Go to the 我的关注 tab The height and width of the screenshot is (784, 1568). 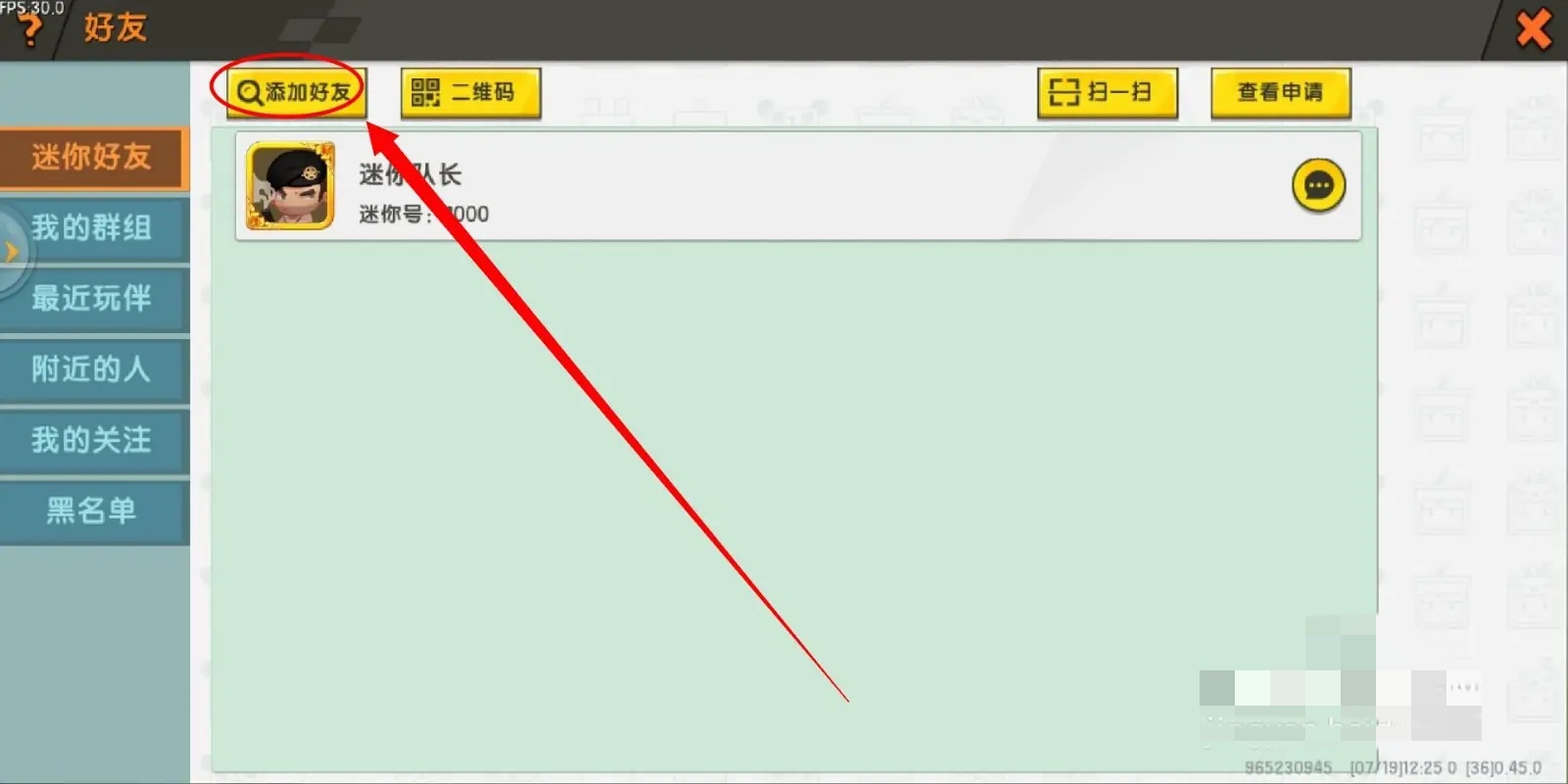[93, 440]
